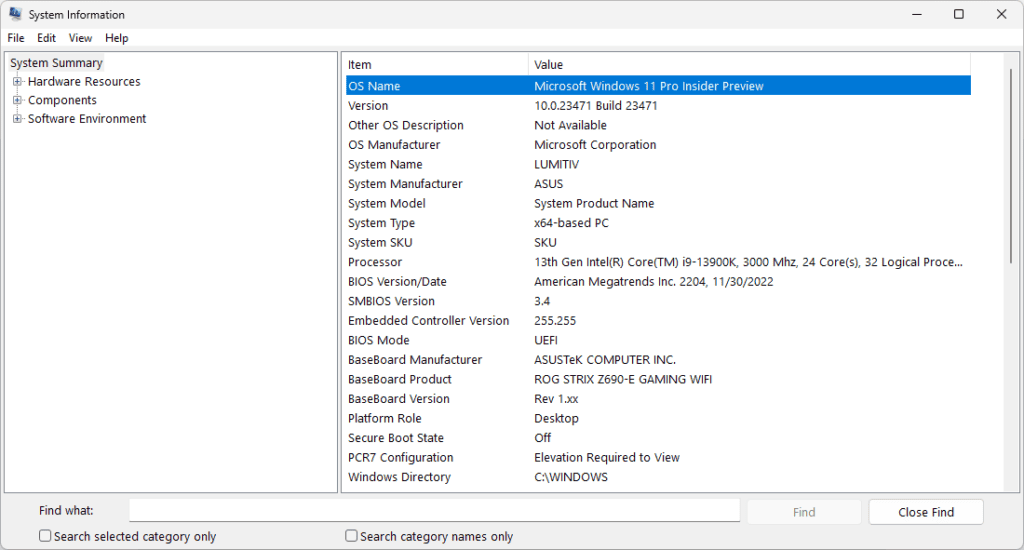Select the OS Manufacturer row
Screen dimensions: 1024x550
[658, 144]
